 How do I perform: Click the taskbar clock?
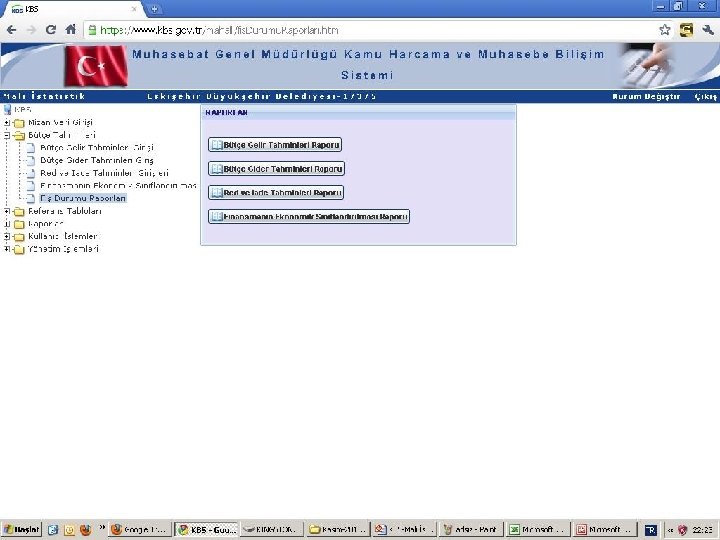coord(703,530)
